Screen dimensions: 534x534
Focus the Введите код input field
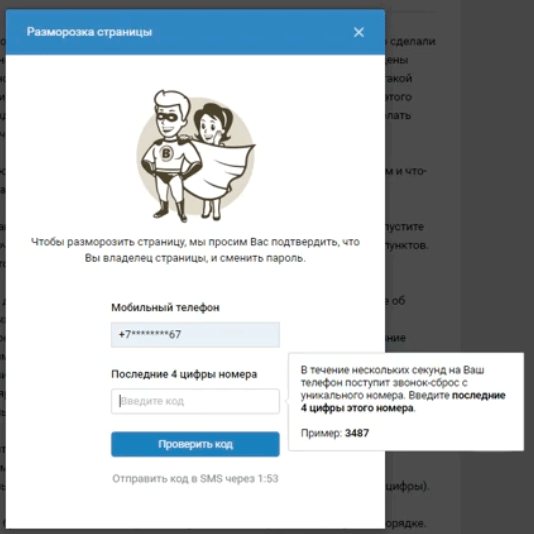pos(195,401)
